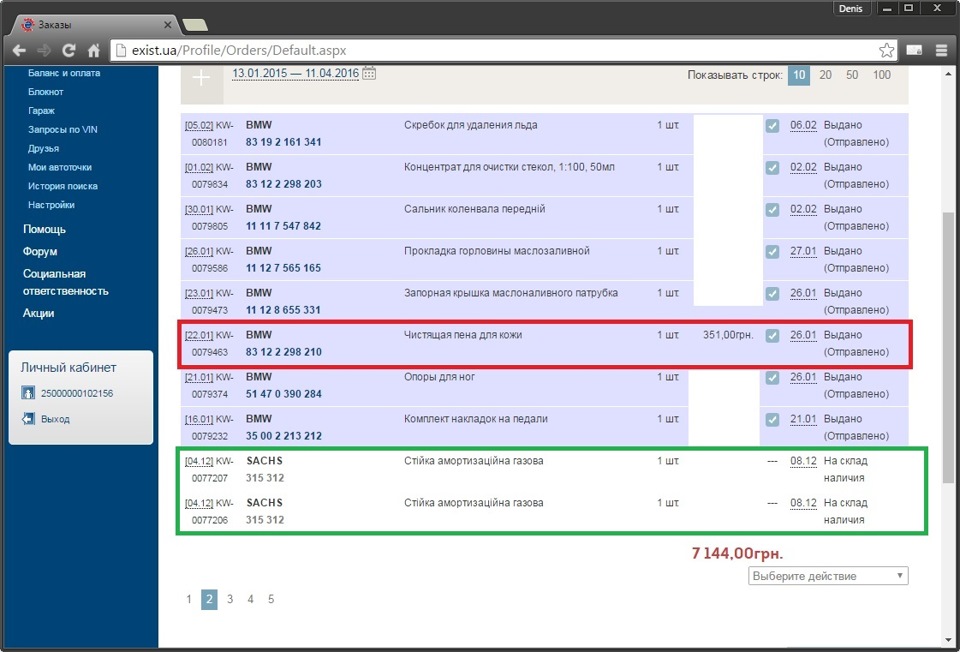Open part number 11 12 7 565 165
This screenshot has height=652, width=960.
[283, 268]
